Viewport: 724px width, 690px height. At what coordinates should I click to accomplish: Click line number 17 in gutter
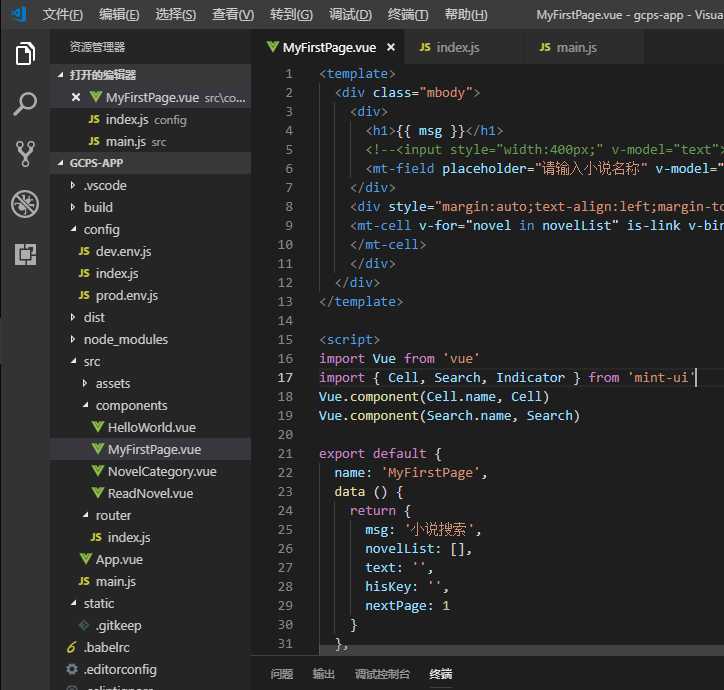click(285, 377)
